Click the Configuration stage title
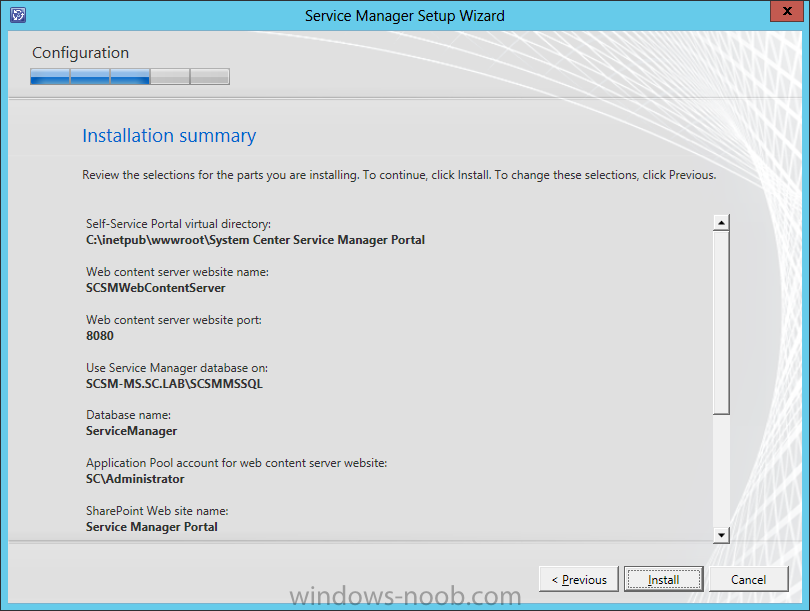The image size is (810, 611). [x=80, y=53]
